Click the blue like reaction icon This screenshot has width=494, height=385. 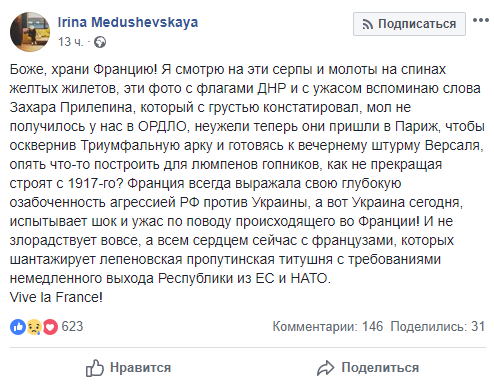click(x=18, y=327)
